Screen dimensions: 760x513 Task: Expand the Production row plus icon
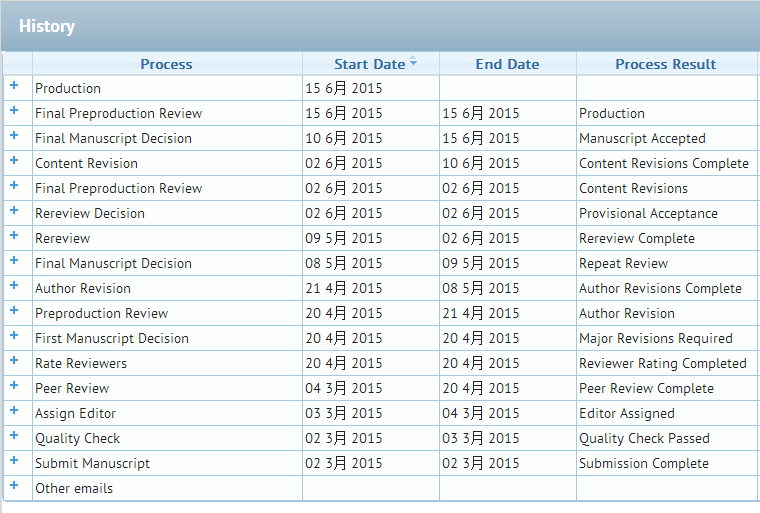(14, 86)
